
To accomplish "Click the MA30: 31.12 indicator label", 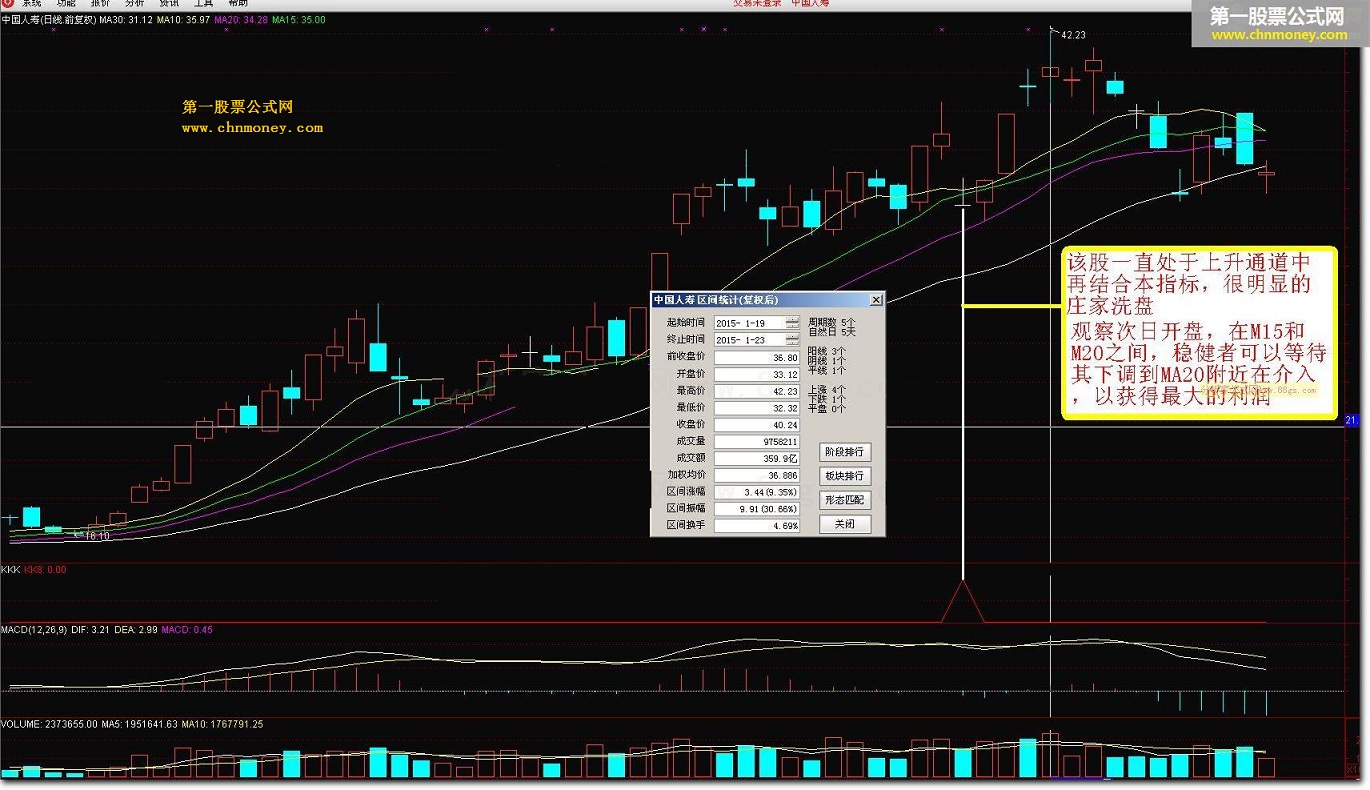I will pyautogui.click(x=126, y=18).
